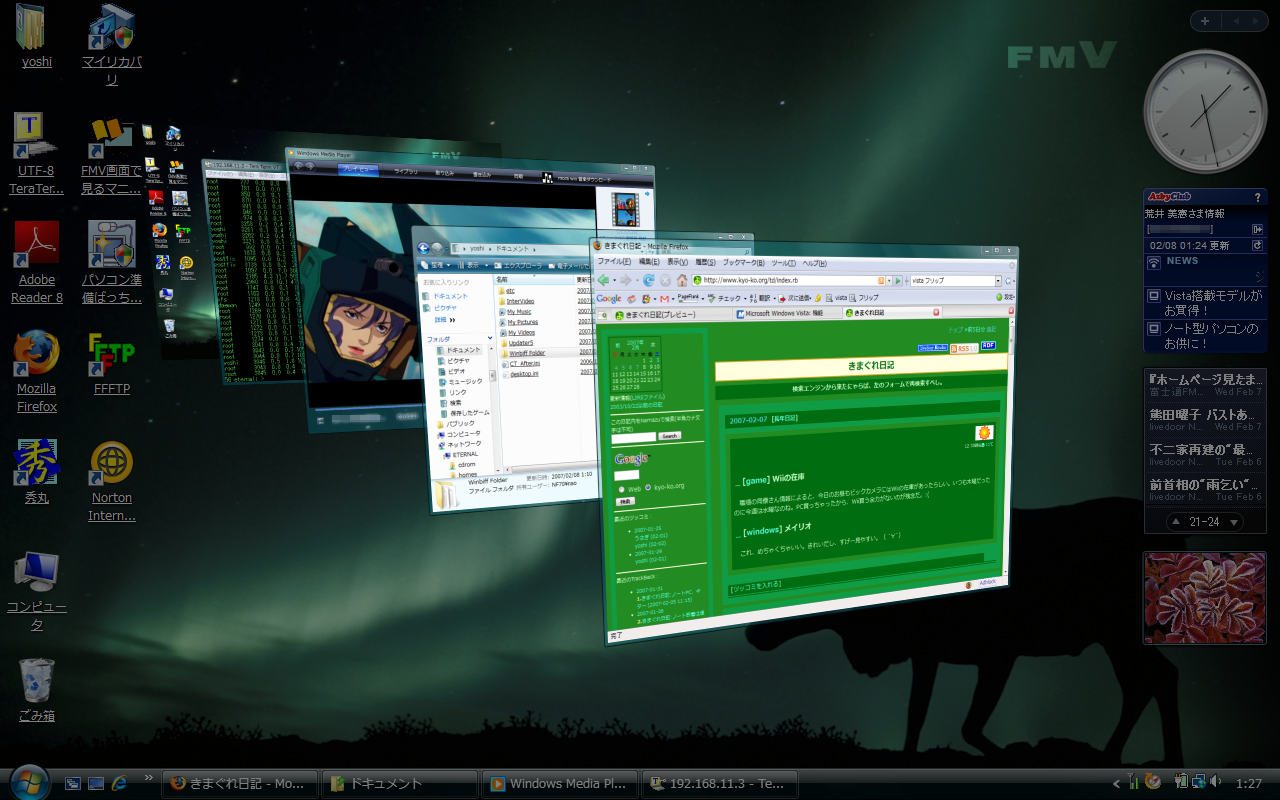Click the Firefox home button
This screenshot has height=800, width=1280.
point(682,280)
